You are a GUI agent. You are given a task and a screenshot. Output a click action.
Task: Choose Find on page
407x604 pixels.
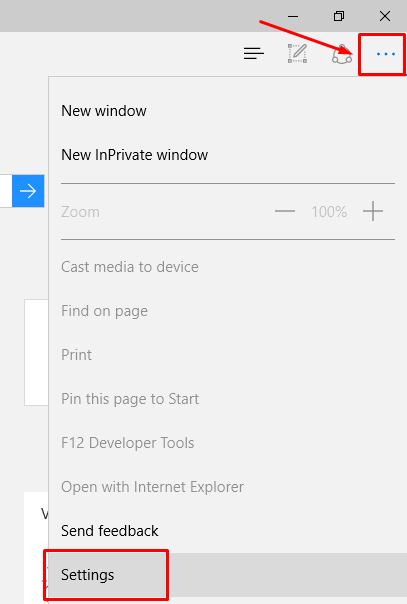(104, 311)
